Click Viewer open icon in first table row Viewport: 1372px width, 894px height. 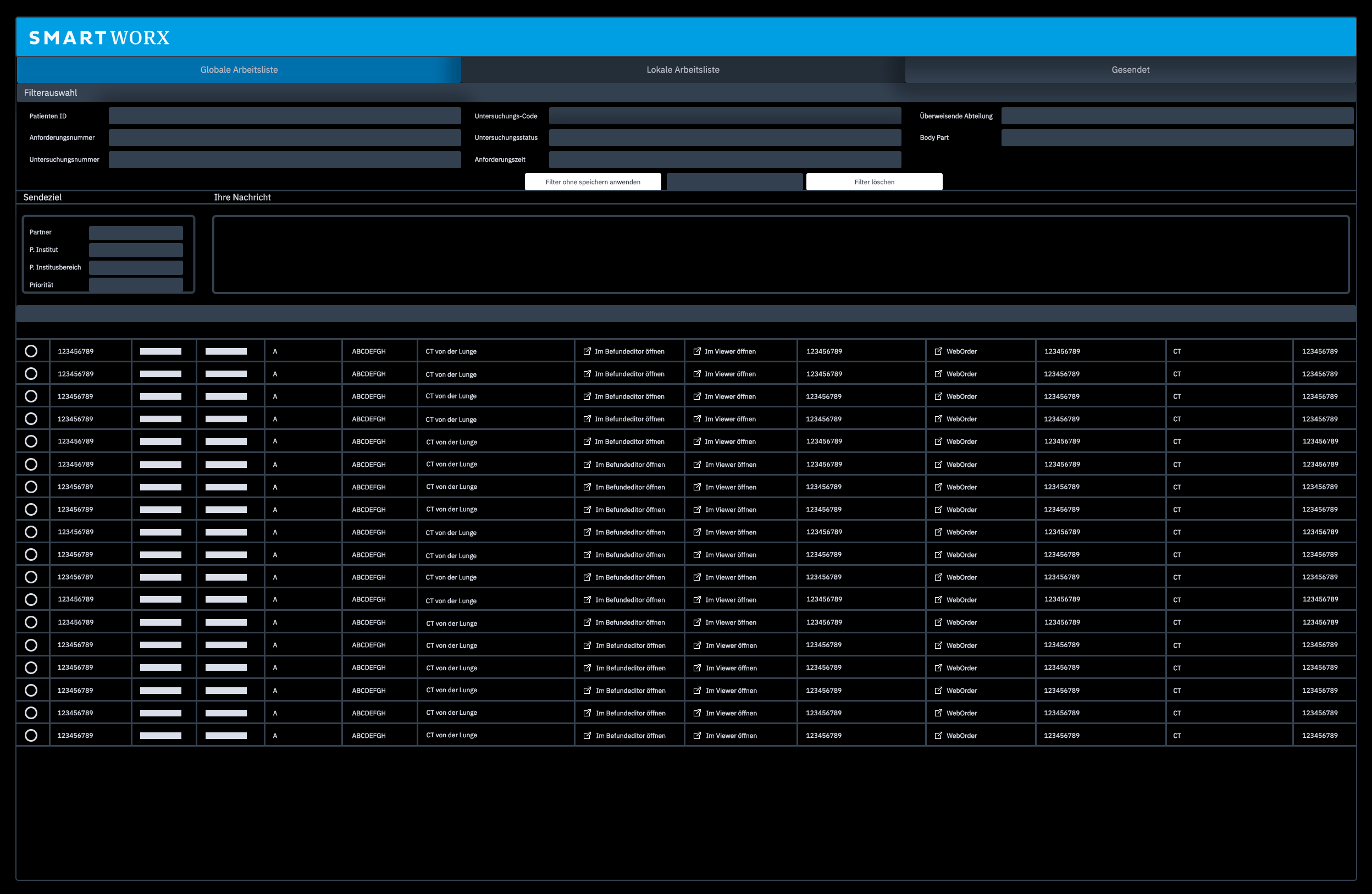697,351
